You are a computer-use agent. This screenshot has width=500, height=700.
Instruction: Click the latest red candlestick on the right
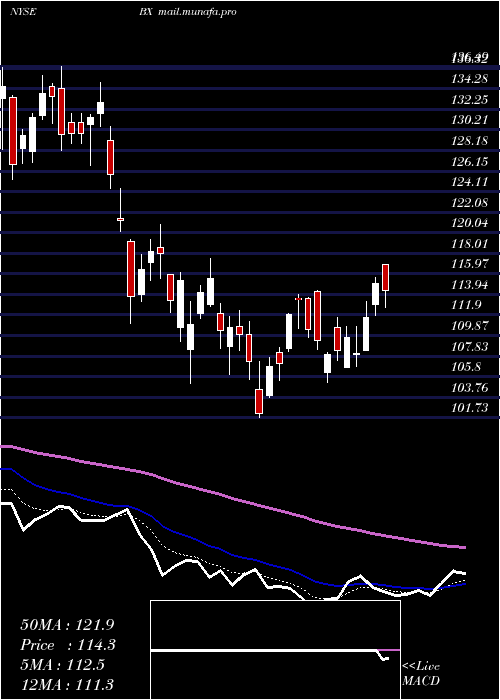(x=385, y=277)
